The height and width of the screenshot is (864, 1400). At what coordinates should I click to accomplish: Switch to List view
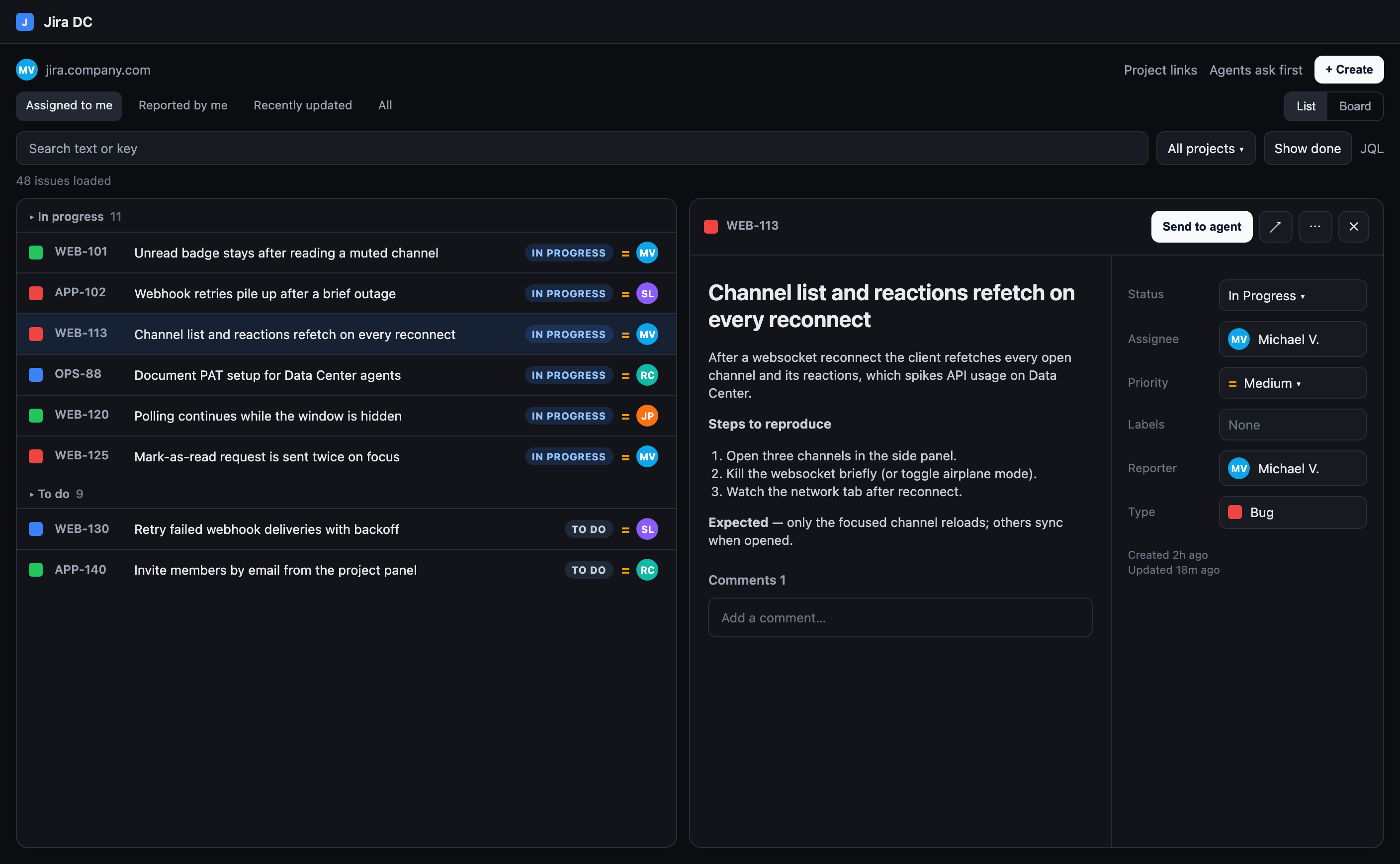1306,106
